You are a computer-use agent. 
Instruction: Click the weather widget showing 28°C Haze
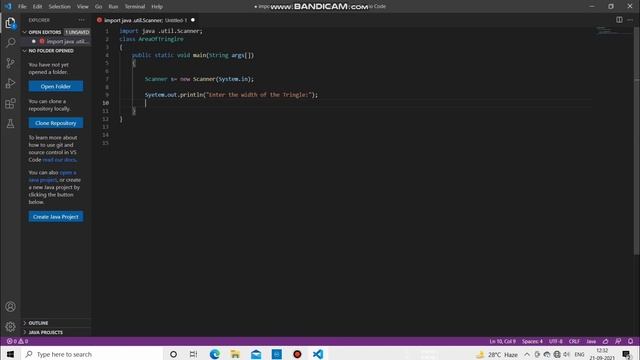tap(498, 354)
